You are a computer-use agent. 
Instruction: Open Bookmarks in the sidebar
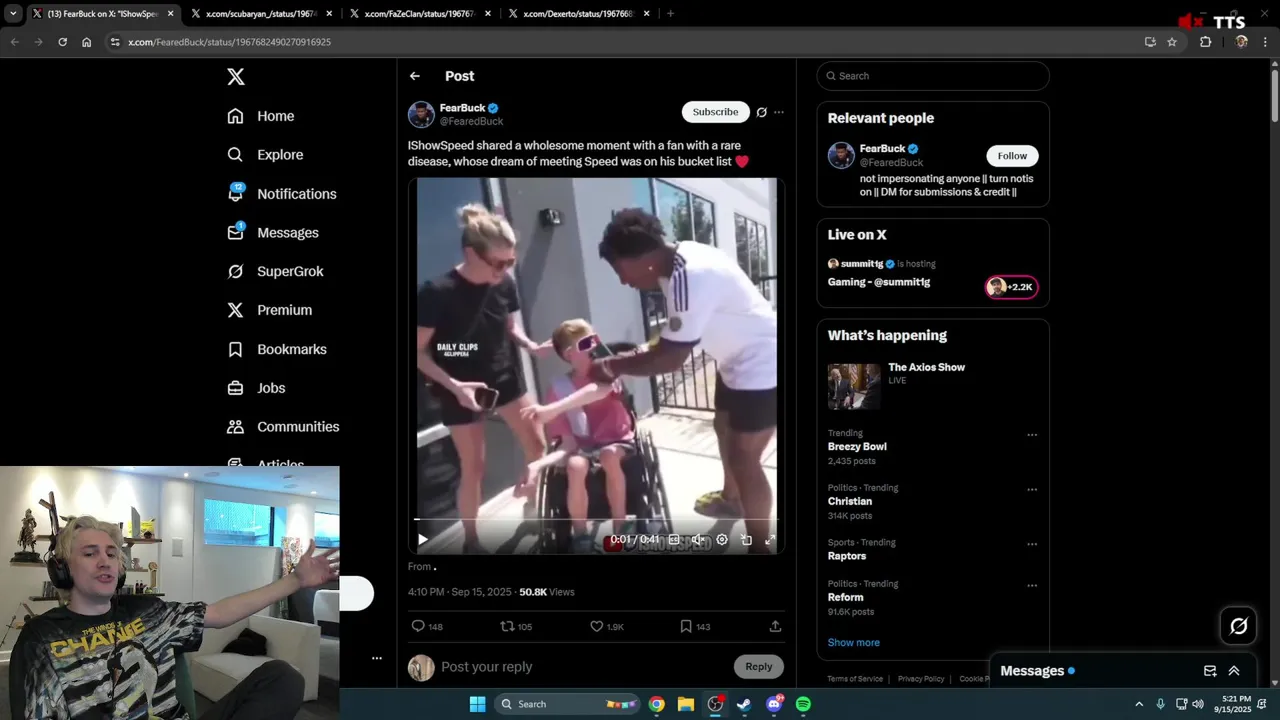(x=277, y=349)
